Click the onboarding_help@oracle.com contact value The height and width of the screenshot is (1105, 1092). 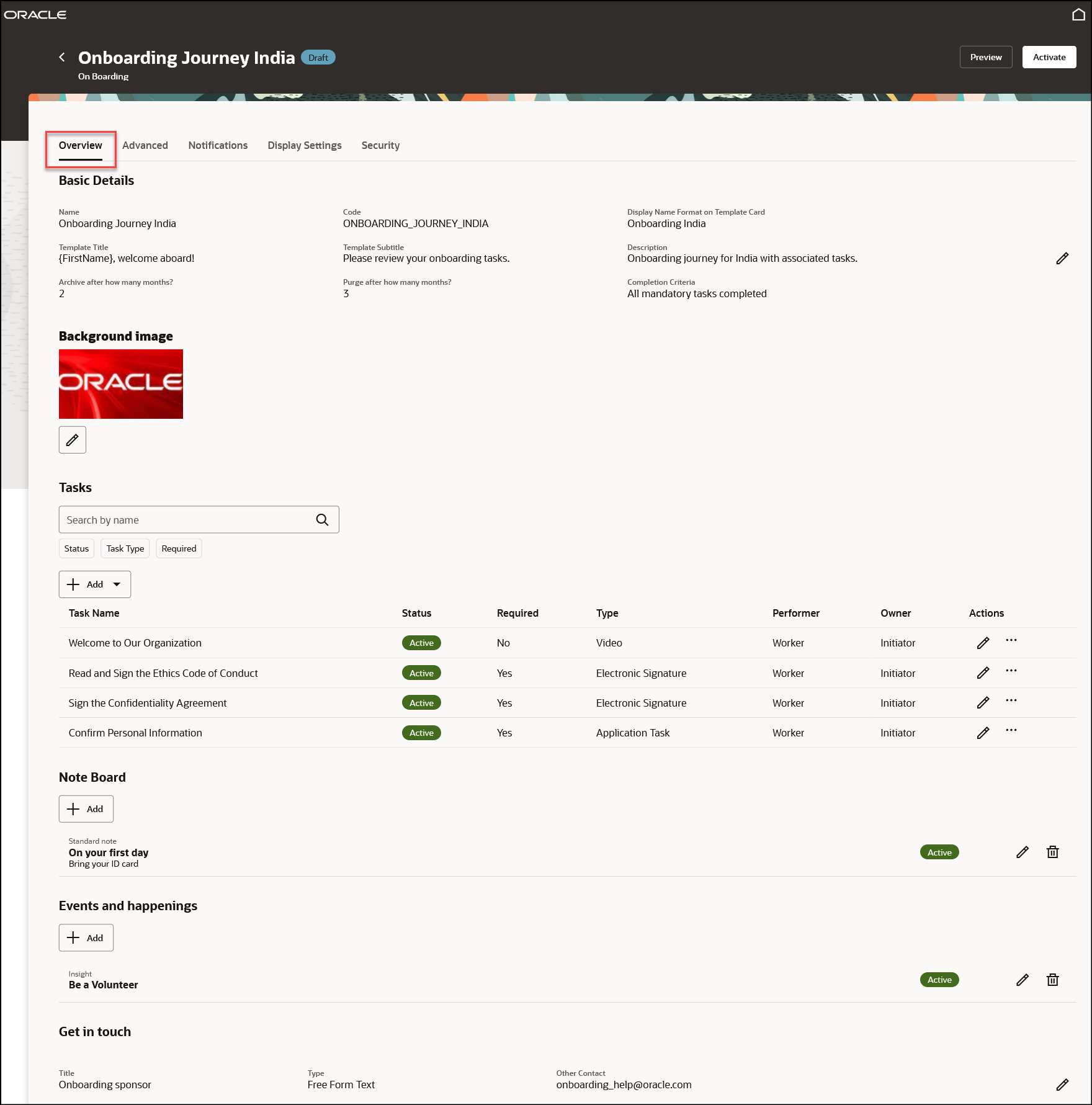624,1085
